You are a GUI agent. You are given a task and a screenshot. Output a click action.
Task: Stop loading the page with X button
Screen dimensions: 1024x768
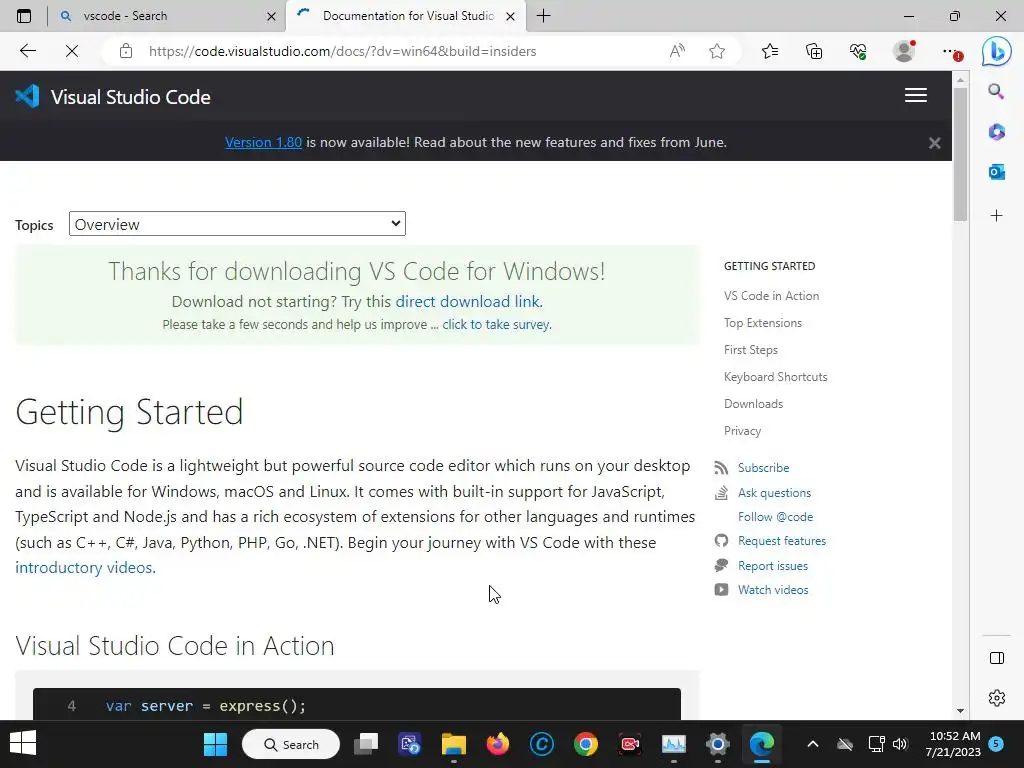click(x=72, y=51)
